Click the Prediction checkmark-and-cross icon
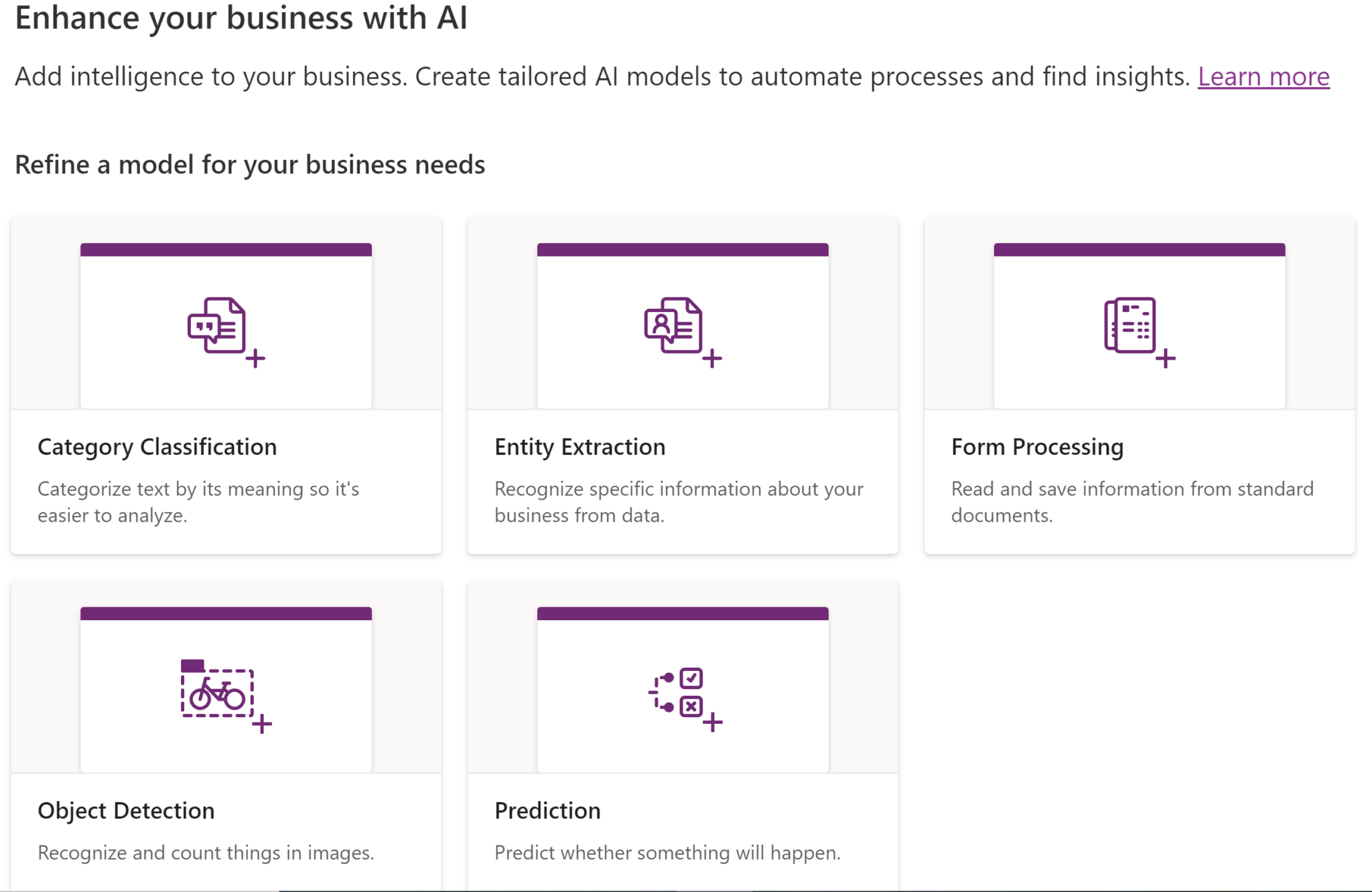This screenshot has width=1372, height=892. point(677,693)
